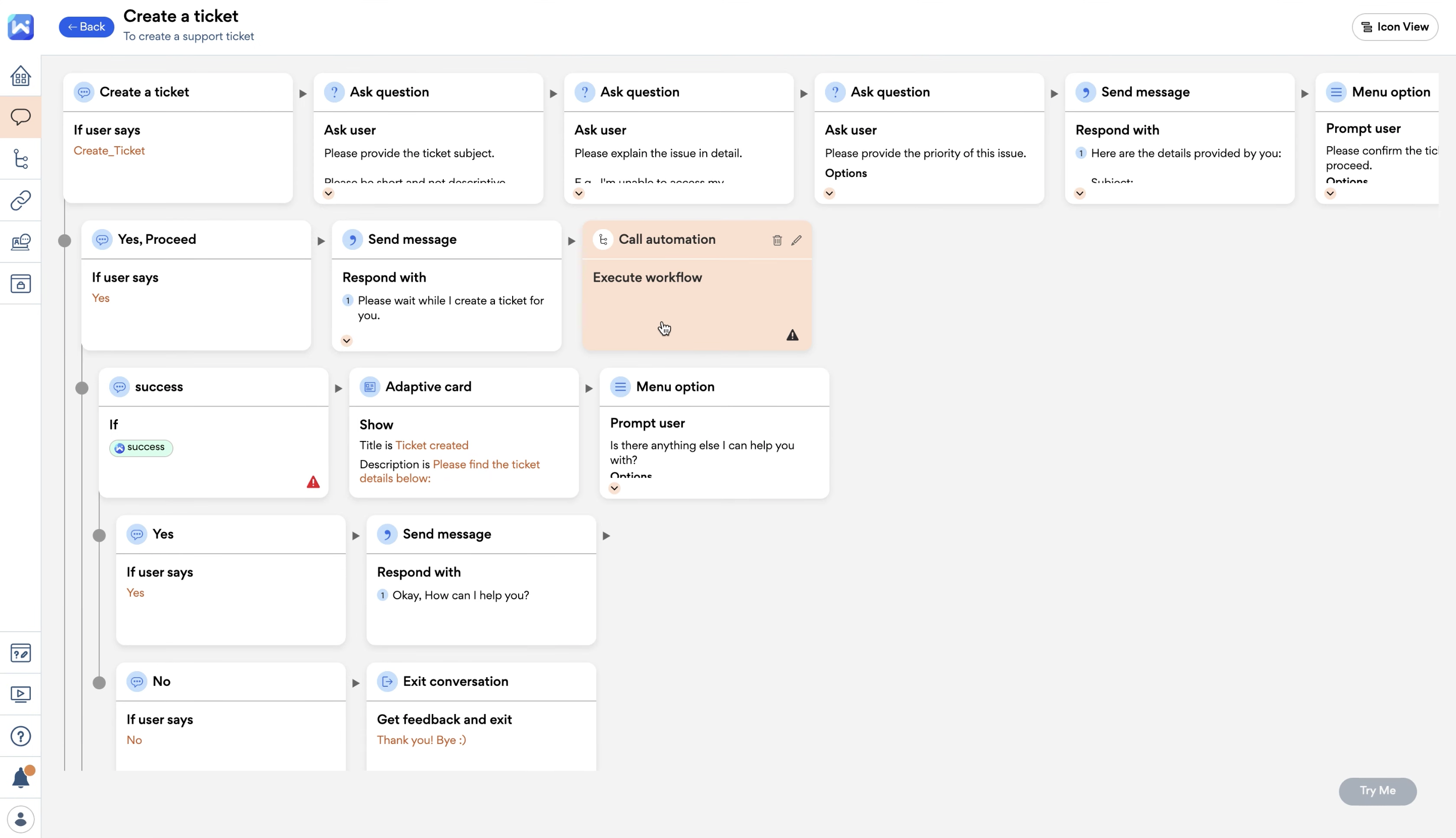Click black warning triangle on Call automation

(792, 335)
